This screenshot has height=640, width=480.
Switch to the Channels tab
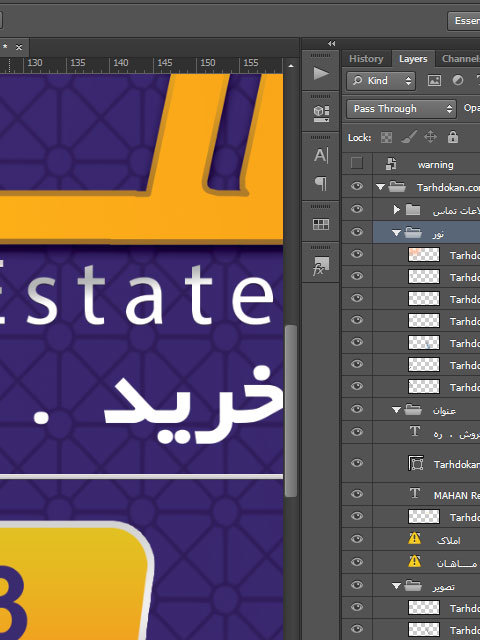[x=460, y=59]
